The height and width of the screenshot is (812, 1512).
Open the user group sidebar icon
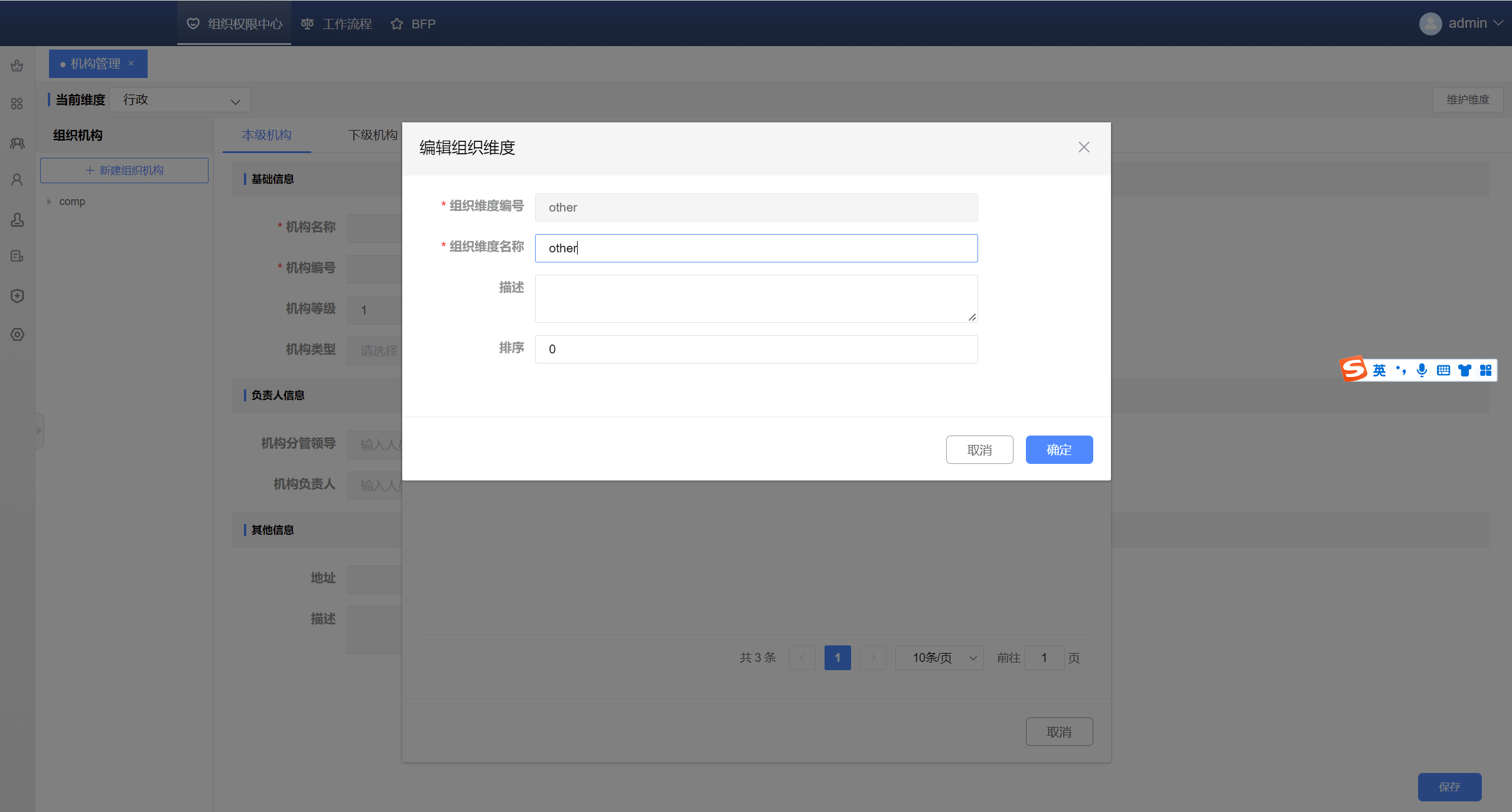click(x=17, y=143)
